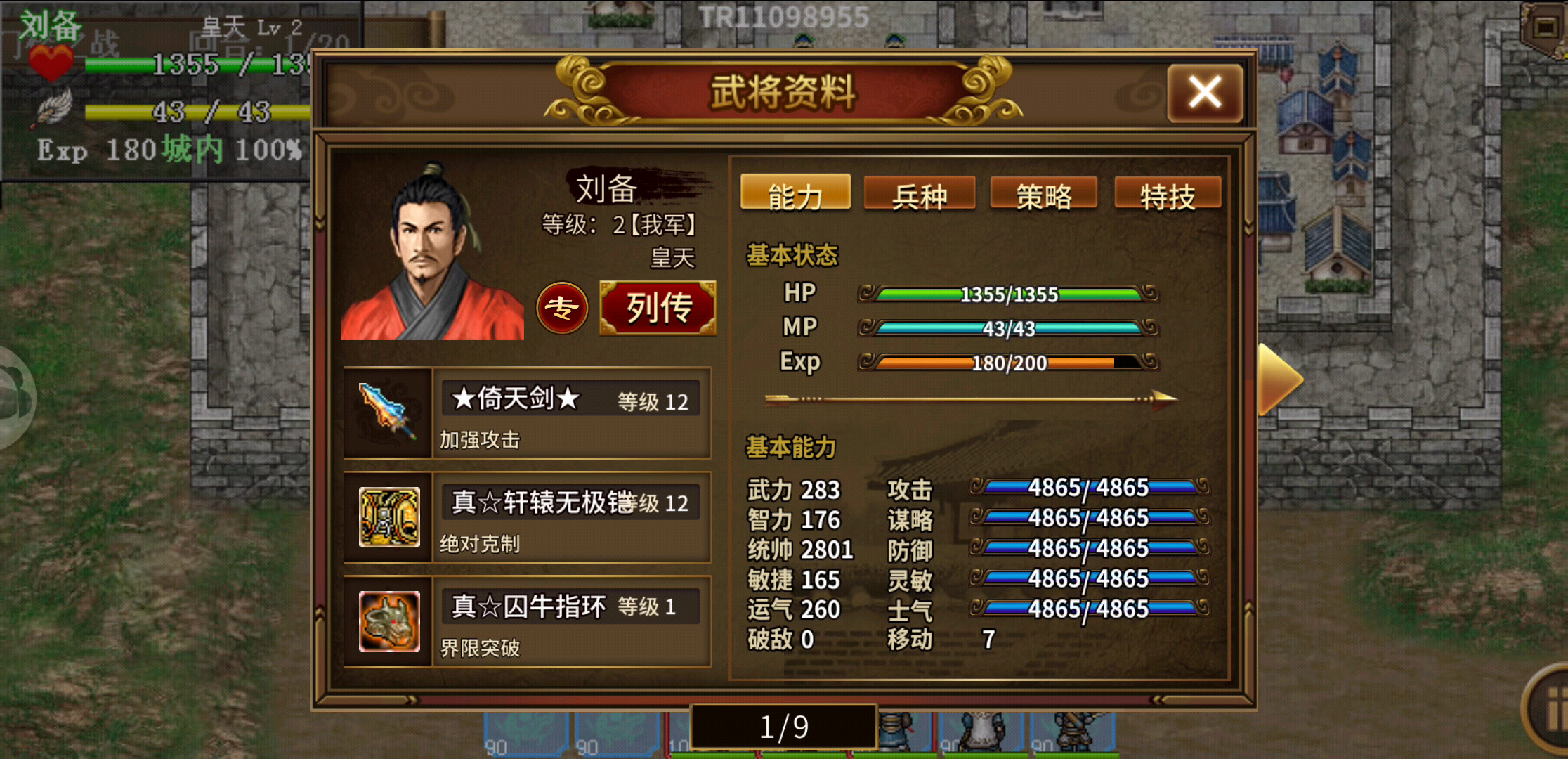Click the green HP 1355/1355 bar
This screenshot has height=759, width=1568.
pyautogui.click(x=1009, y=294)
